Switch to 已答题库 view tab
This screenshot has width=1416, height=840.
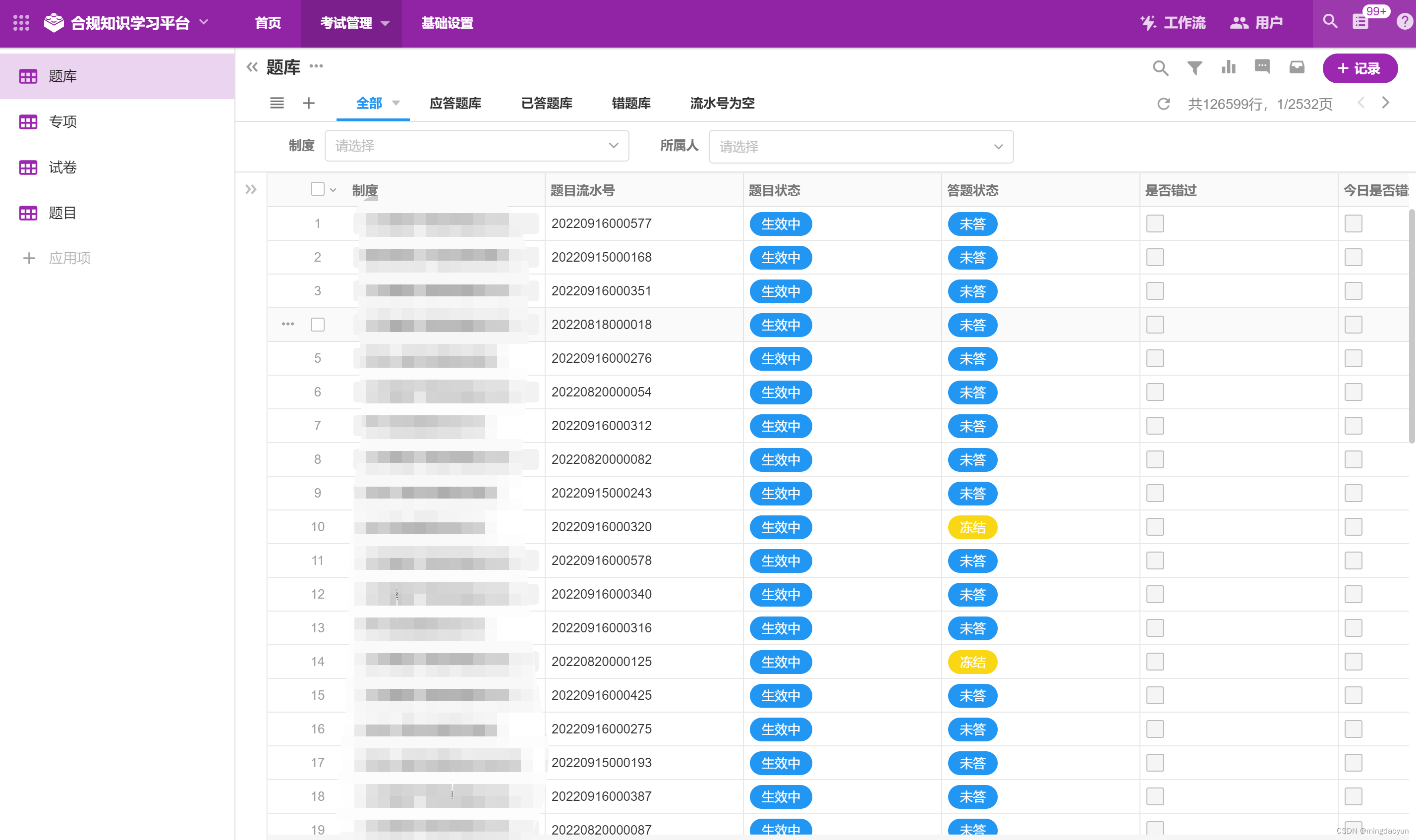pyautogui.click(x=546, y=104)
